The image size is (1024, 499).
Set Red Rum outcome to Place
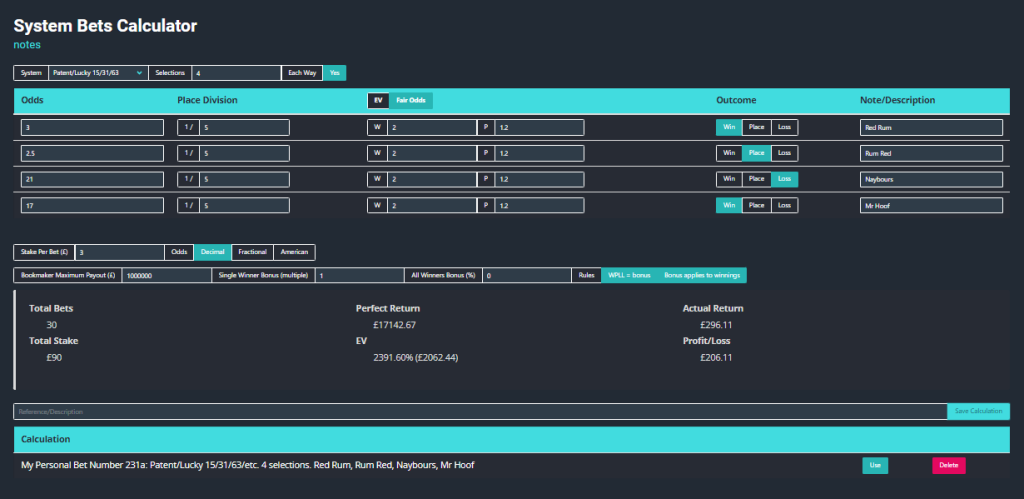[x=756, y=127]
